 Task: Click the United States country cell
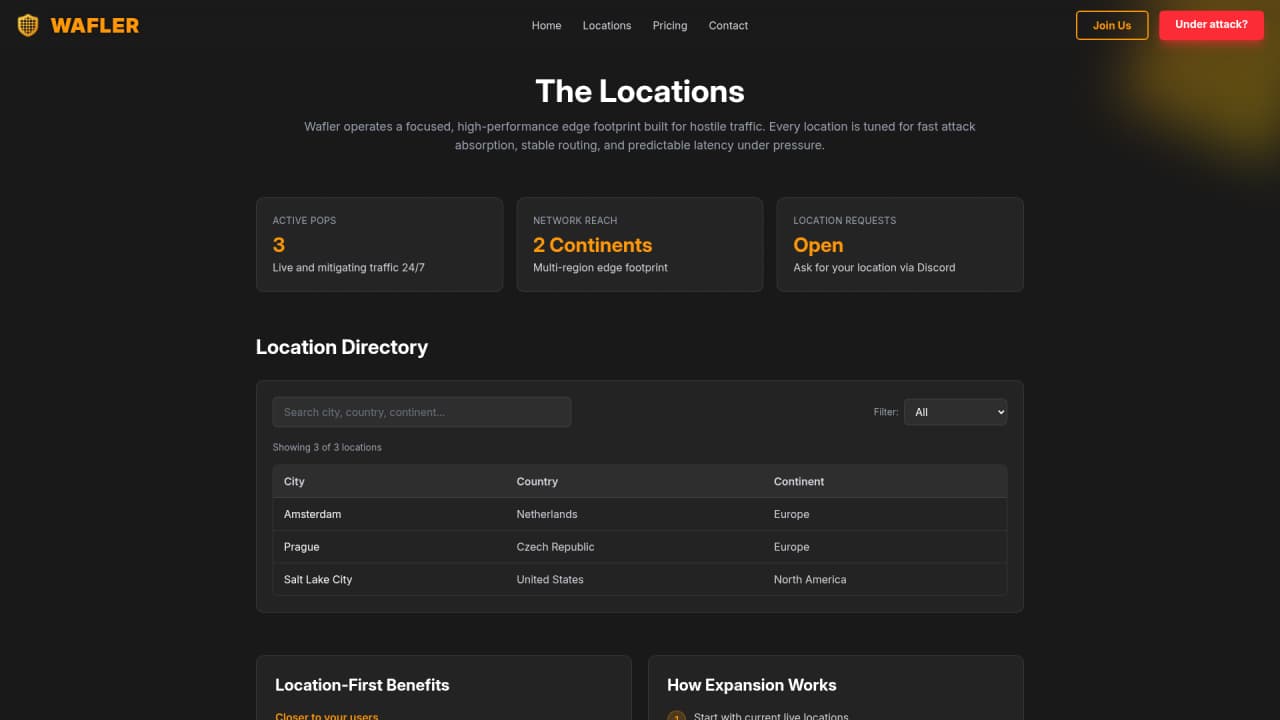550,580
